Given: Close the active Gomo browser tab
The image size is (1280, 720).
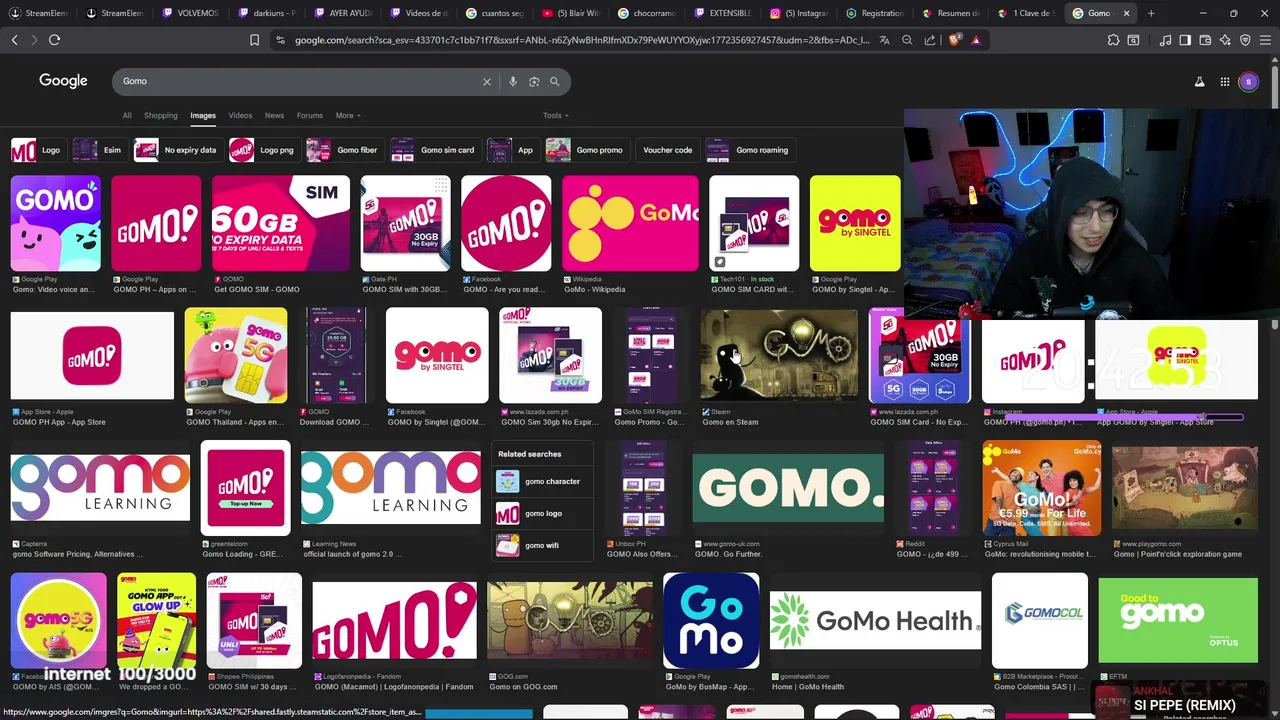Looking at the screenshot, I should click(1126, 13).
